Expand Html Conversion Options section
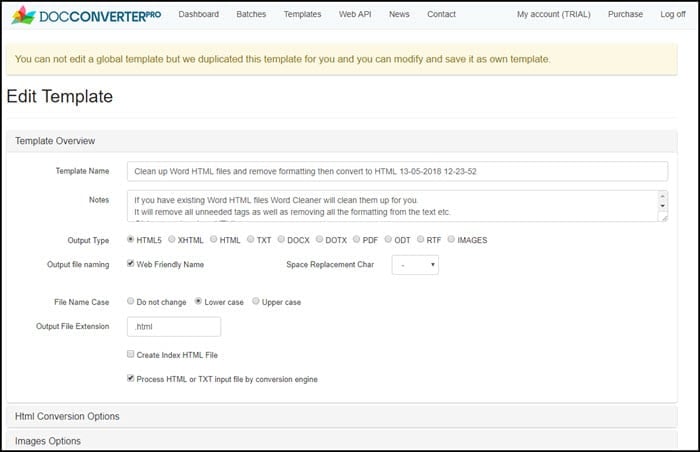Image resolution: width=700 pixels, height=452 pixels. [x=342, y=416]
